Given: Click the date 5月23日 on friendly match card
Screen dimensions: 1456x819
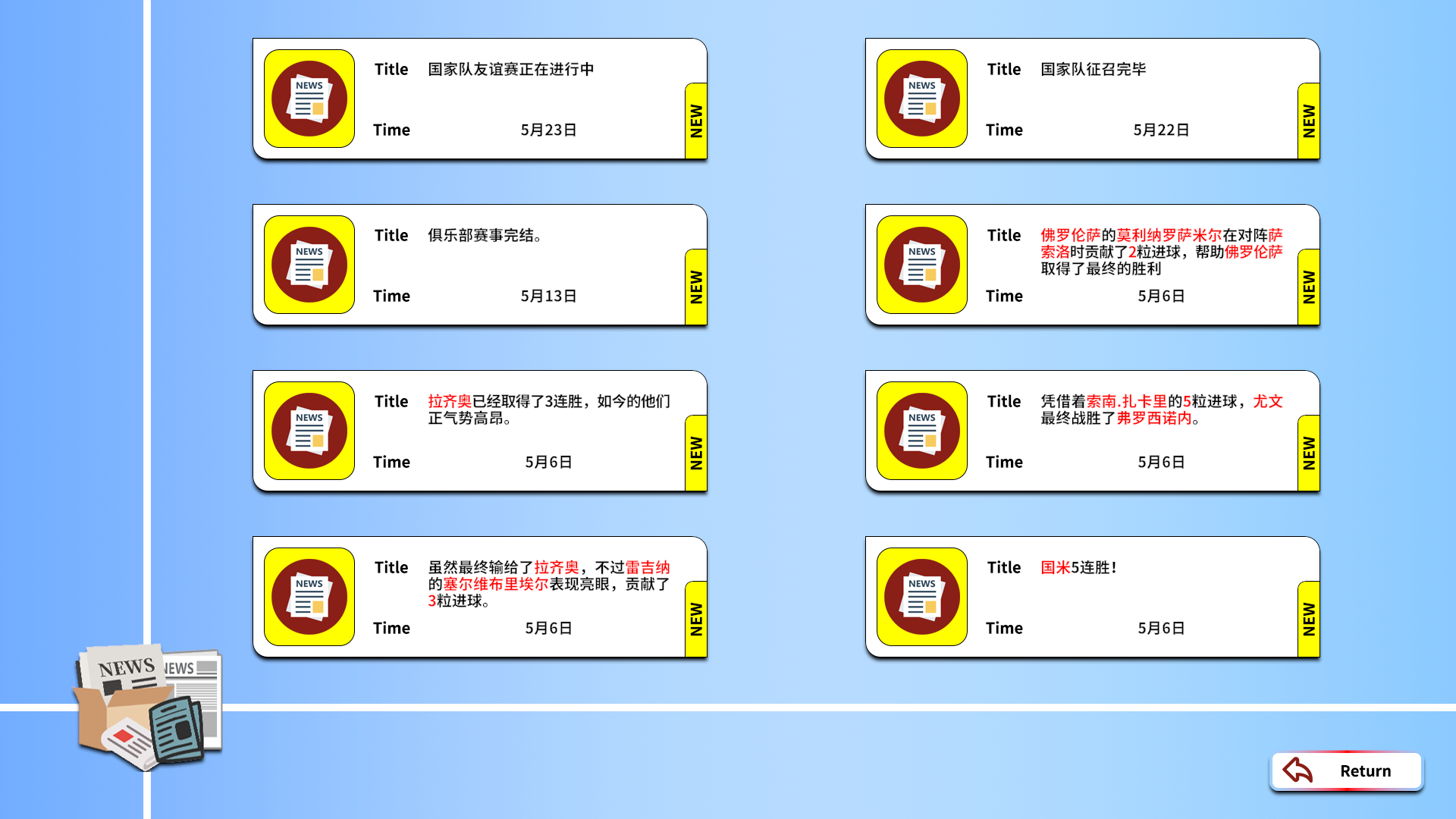Looking at the screenshot, I should (550, 130).
